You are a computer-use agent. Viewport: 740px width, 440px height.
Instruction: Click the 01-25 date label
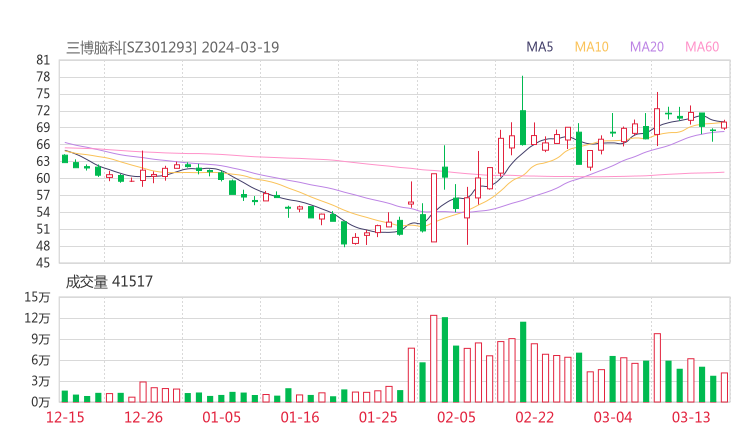(x=378, y=417)
